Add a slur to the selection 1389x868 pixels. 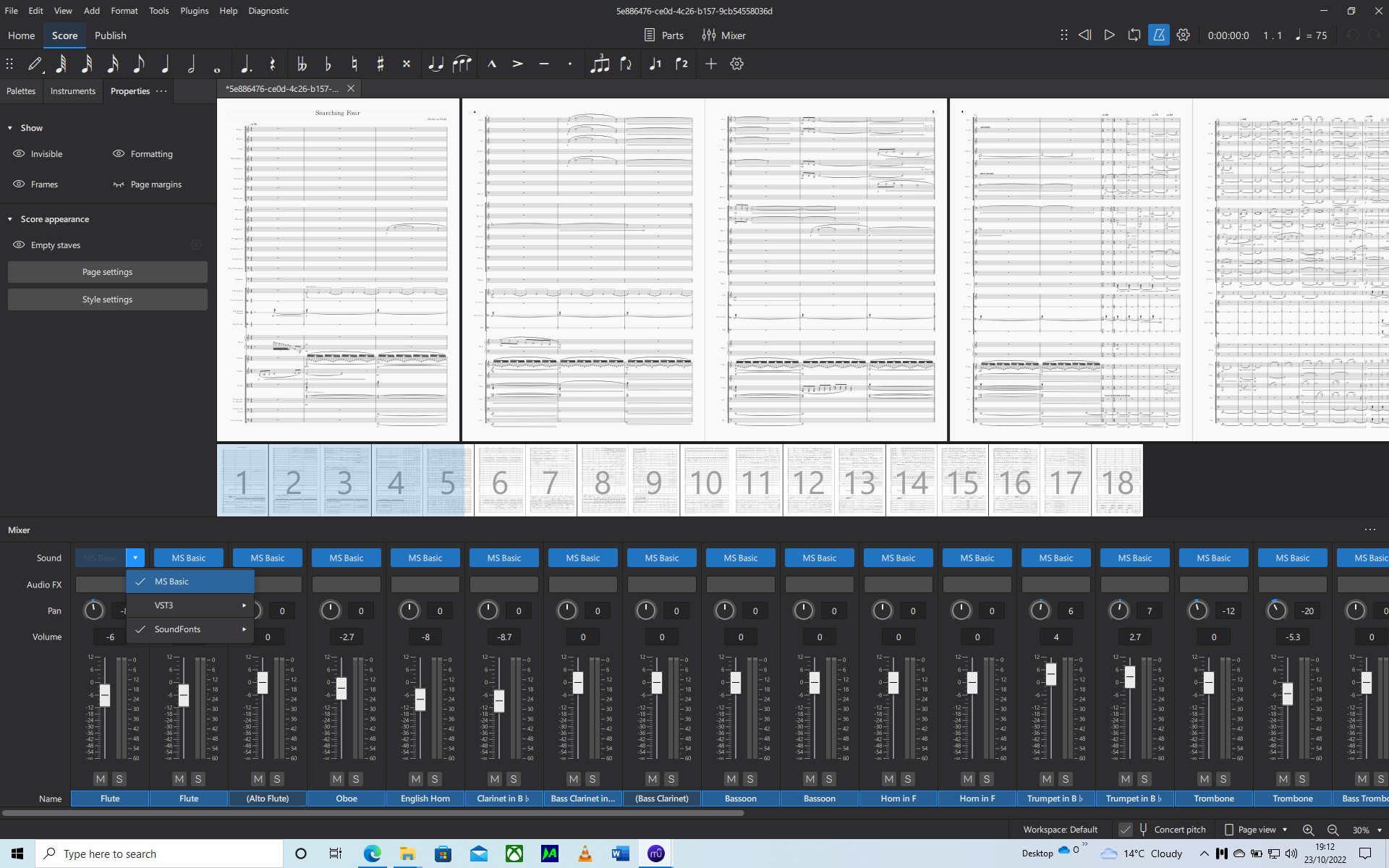point(462,64)
